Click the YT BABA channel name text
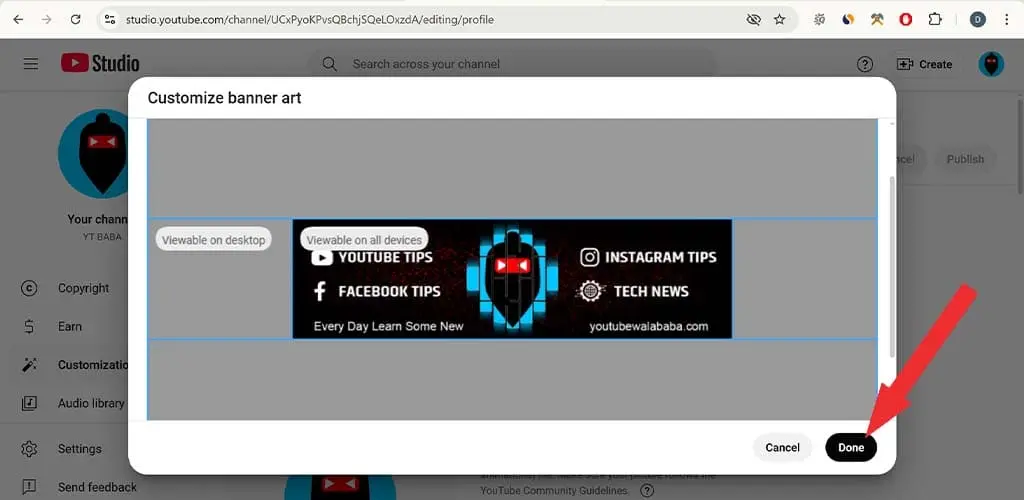 (x=102, y=237)
